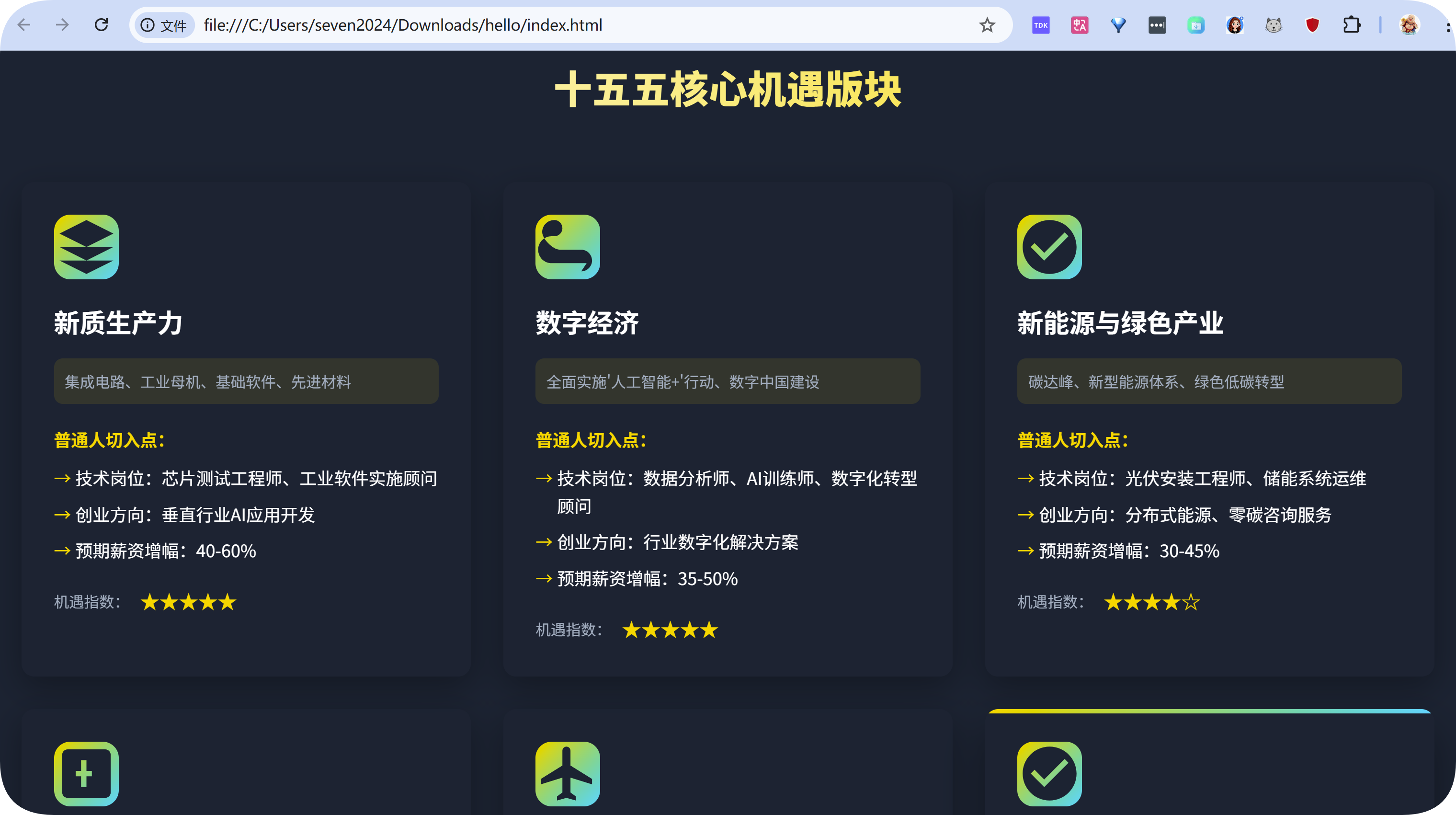Click the plus-box icon in the bottom-left card
The width and height of the screenshot is (1456, 815).
coord(86,773)
